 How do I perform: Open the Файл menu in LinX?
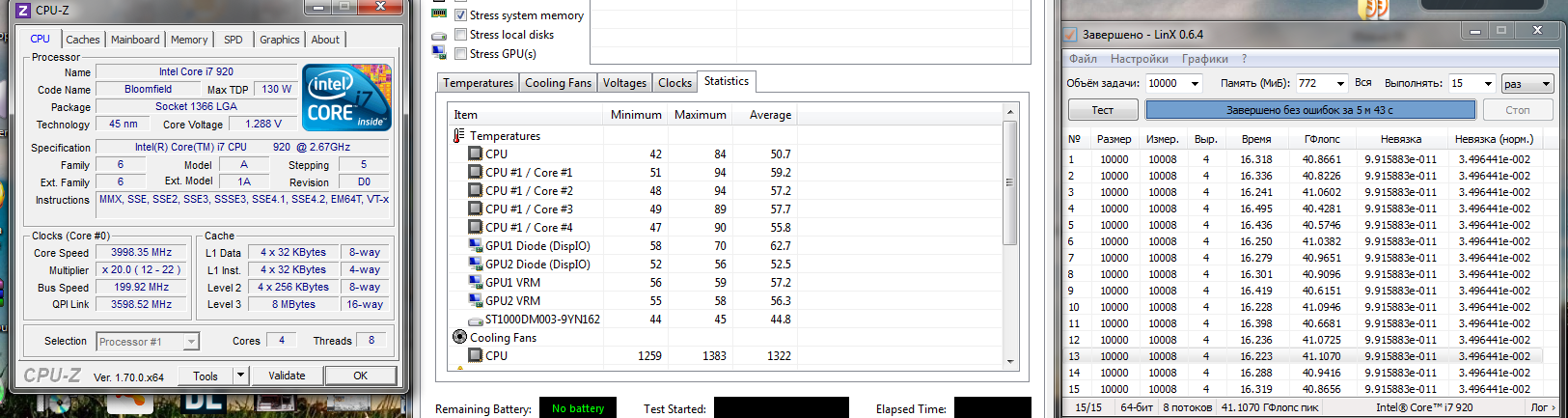point(1083,59)
